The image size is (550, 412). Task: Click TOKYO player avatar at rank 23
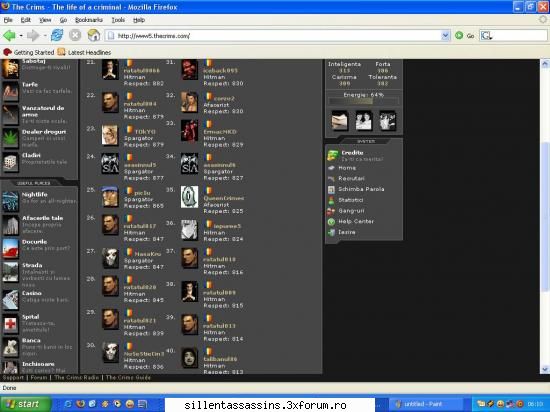[110, 135]
